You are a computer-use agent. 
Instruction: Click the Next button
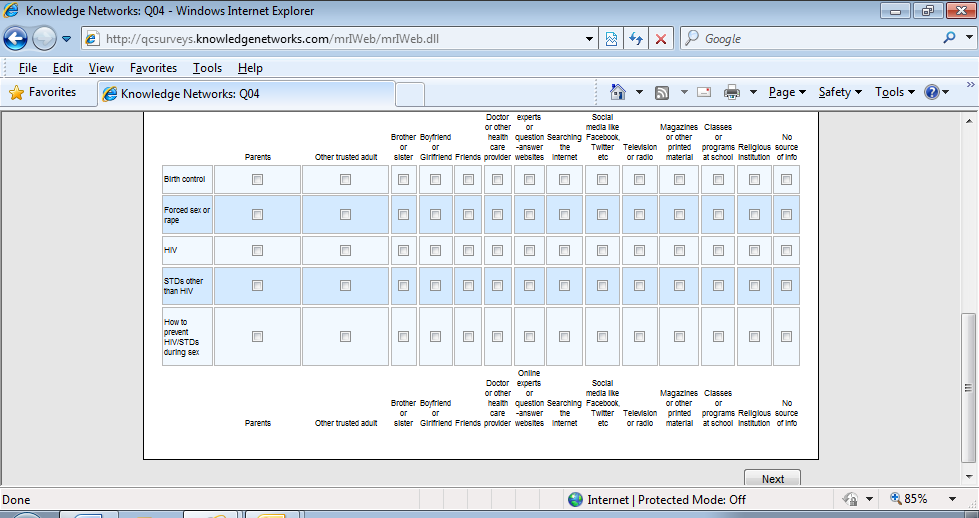coord(772,479)
